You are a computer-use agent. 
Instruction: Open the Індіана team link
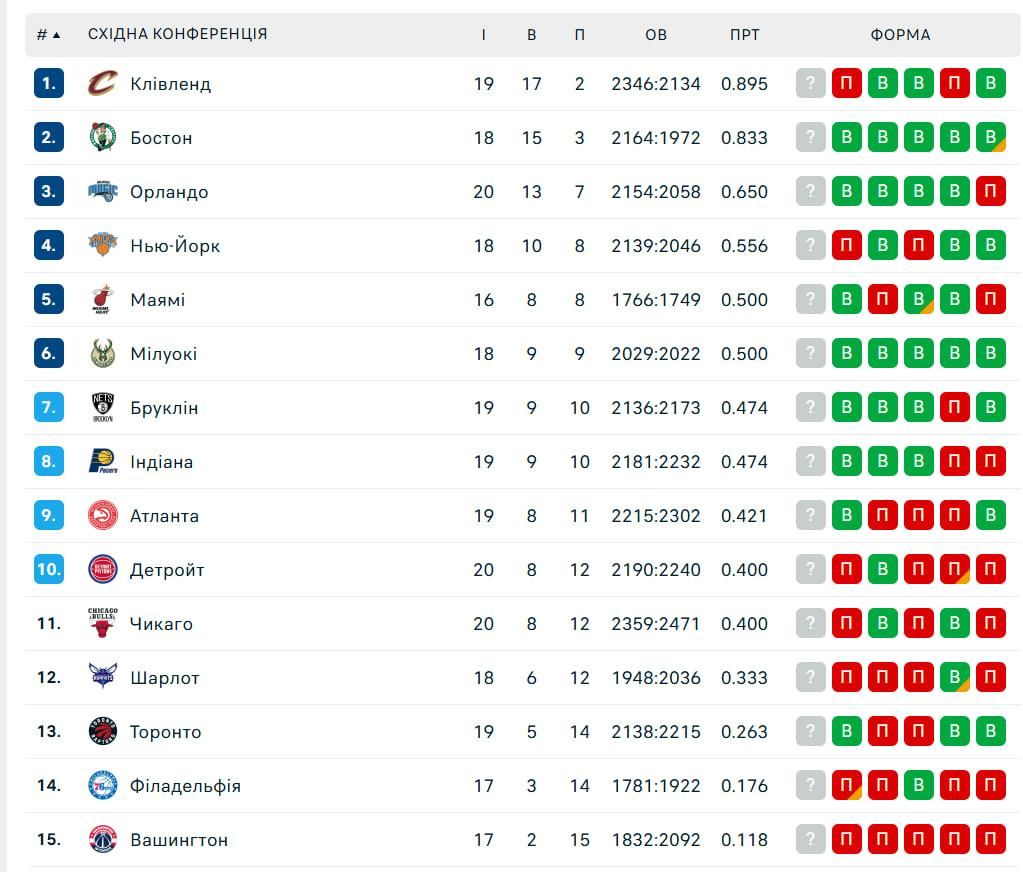click(161, 462)
